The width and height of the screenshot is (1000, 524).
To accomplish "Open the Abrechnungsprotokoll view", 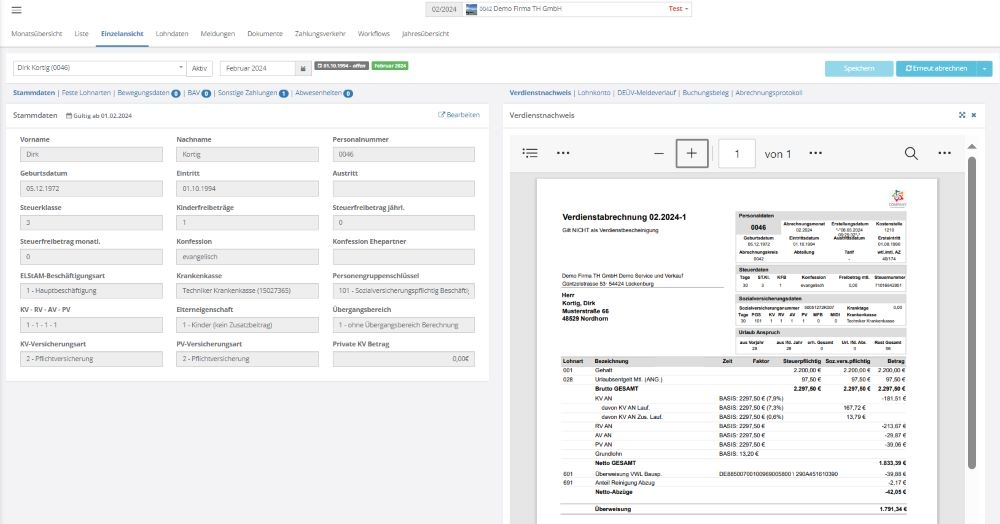I will [x=768, y=93].
